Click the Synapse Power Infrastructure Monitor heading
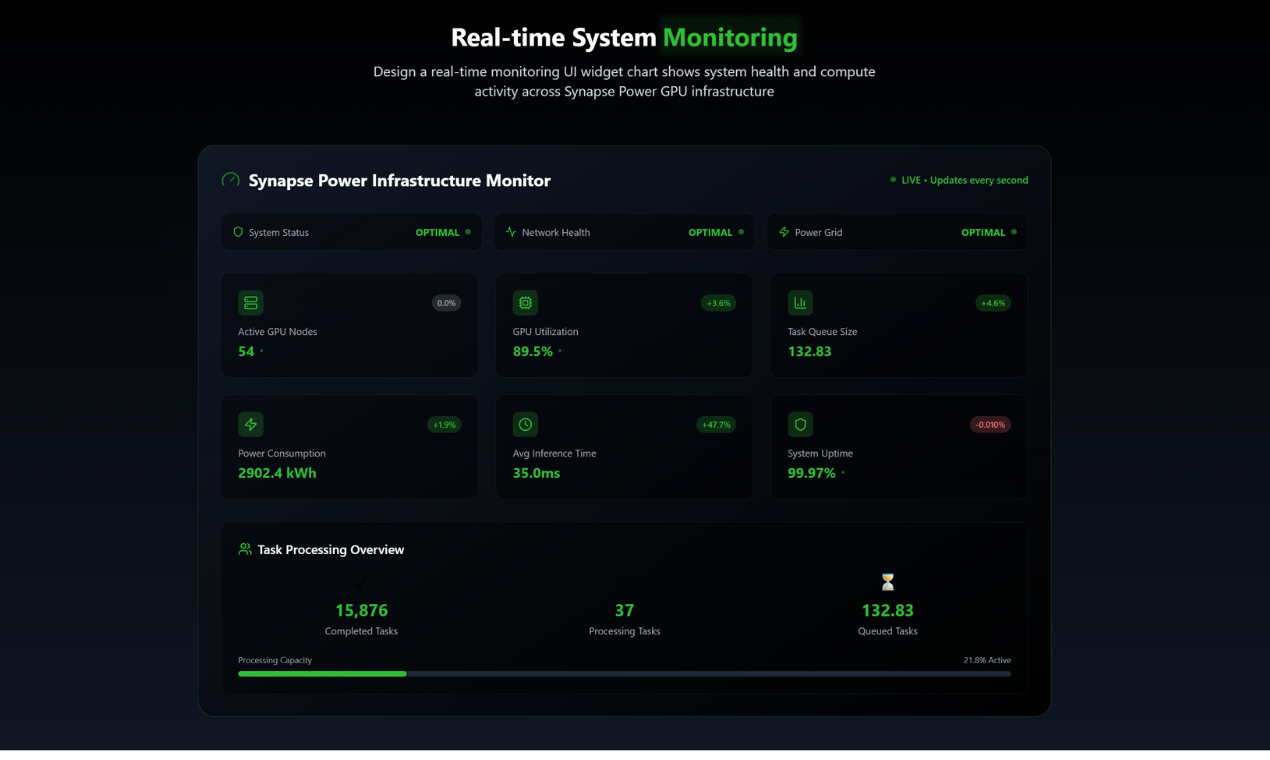 coord(400,181)
